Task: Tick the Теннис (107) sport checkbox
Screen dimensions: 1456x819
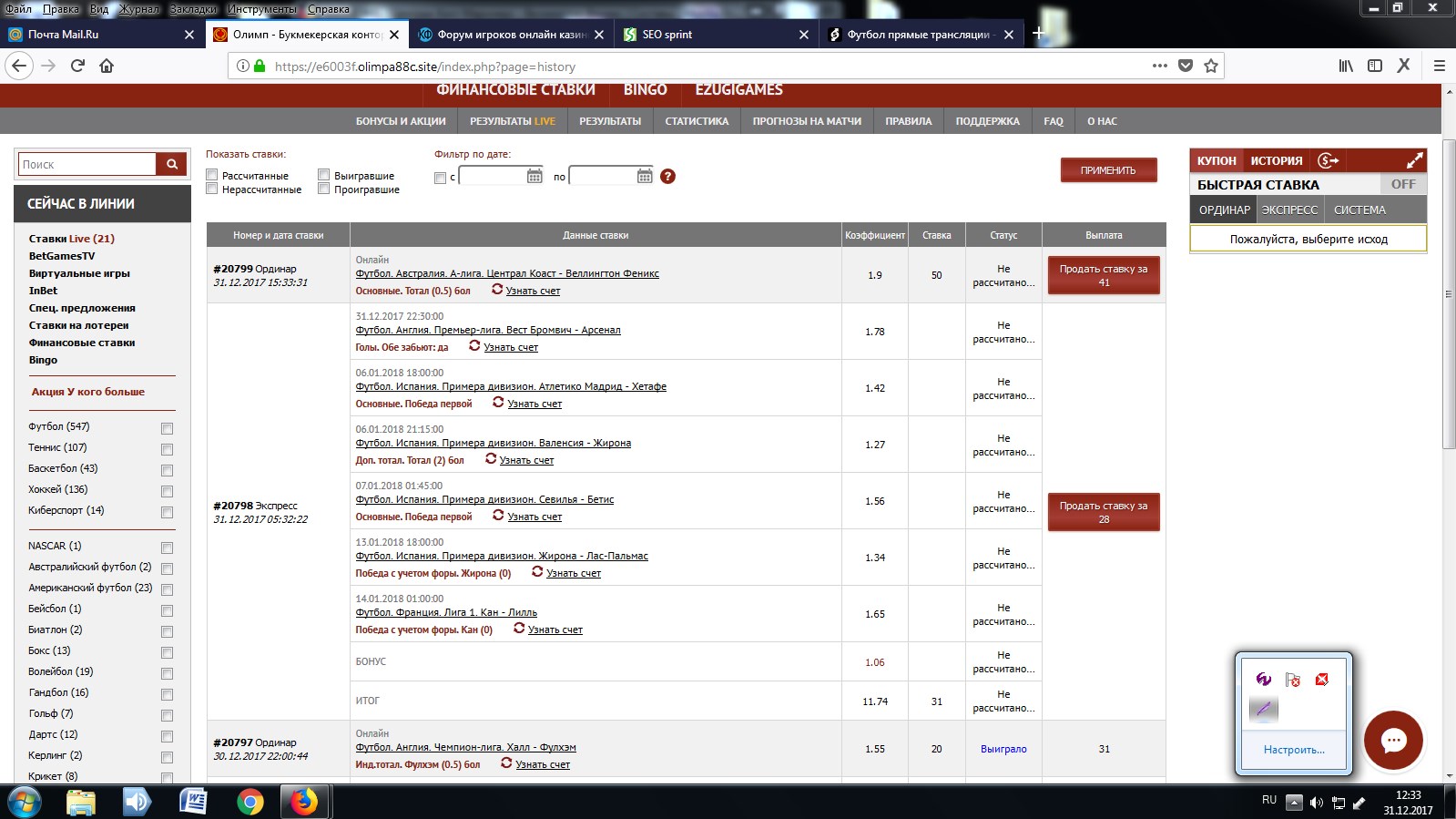Action: point(167,449)
